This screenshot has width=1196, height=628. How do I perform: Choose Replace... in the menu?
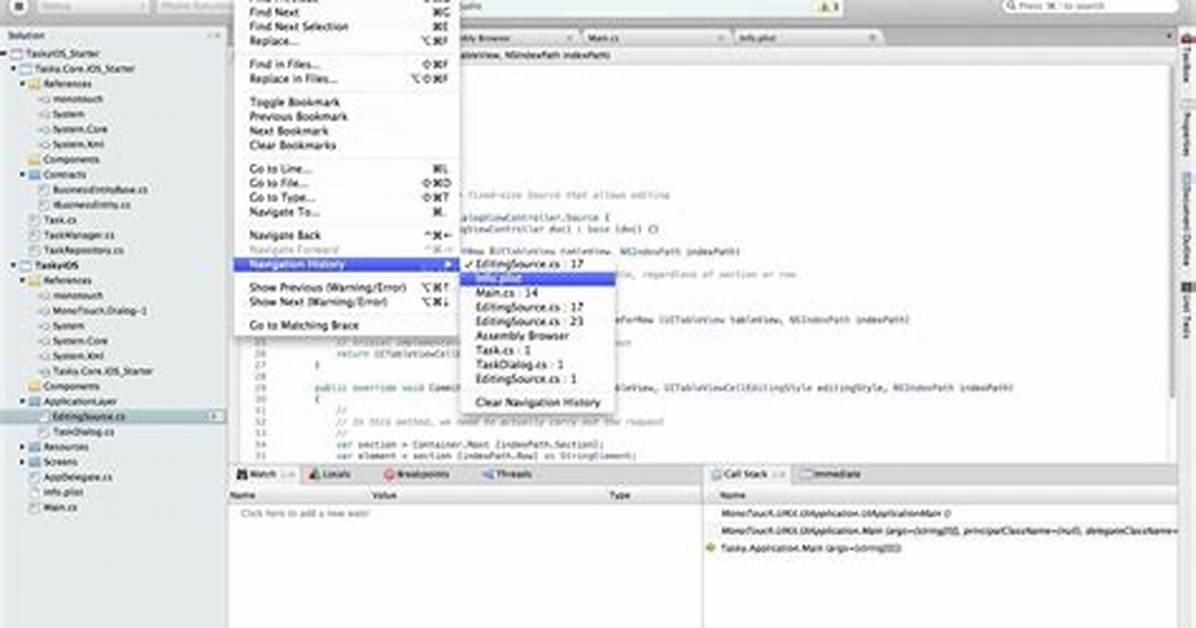point(349,41)
